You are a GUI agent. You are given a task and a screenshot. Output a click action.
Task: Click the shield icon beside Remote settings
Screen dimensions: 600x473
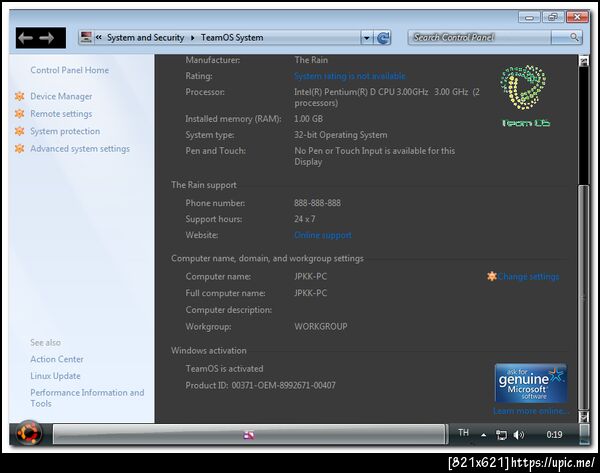pos(20,114)
